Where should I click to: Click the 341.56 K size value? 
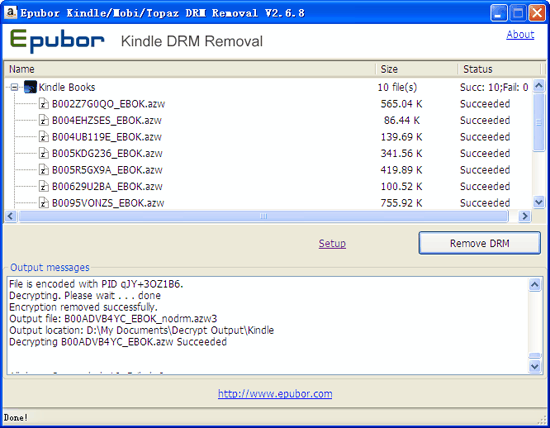(x=401, y=153)
